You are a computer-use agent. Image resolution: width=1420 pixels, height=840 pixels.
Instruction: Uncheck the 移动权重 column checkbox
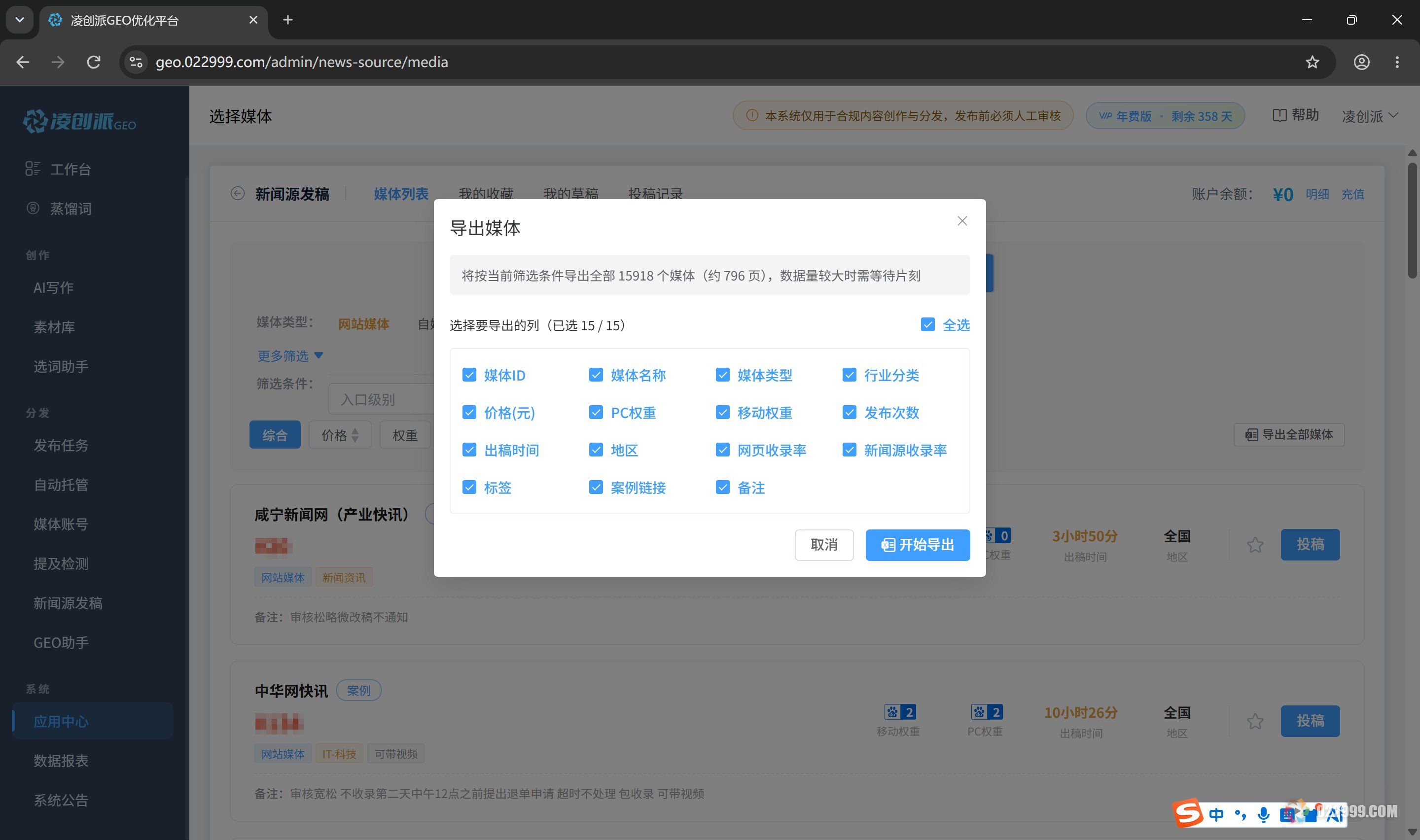[723, 412]
